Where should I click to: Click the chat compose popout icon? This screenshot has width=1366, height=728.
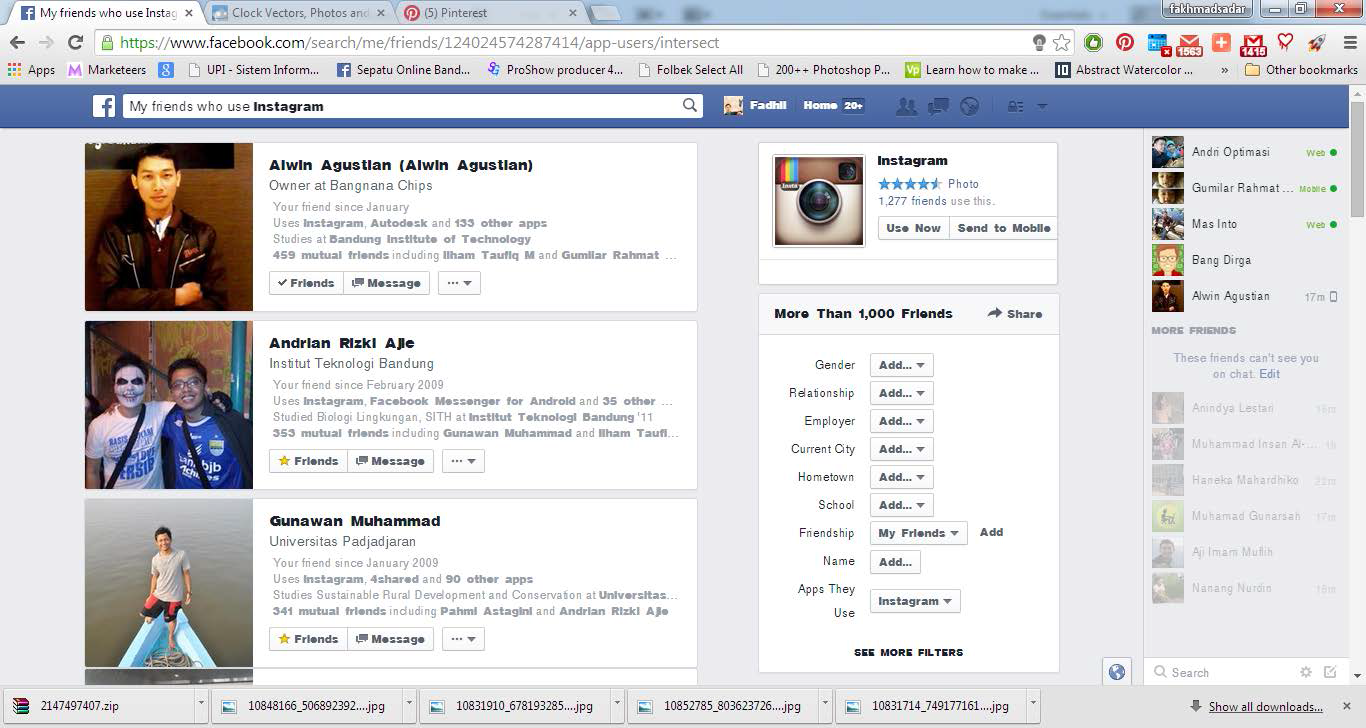pyautogui.click(x=1330, y=672)
